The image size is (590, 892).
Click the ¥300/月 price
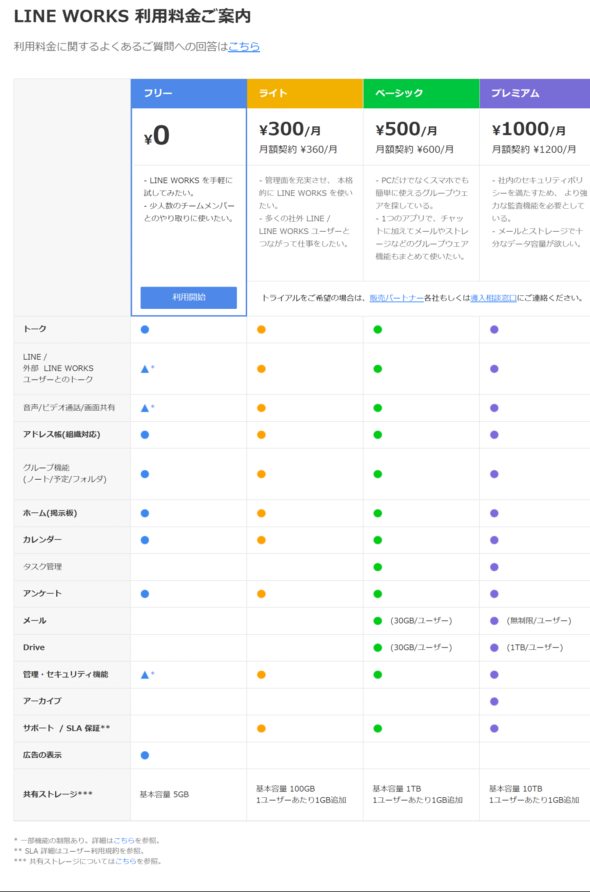pyautogui.click(x=290, y=130)
